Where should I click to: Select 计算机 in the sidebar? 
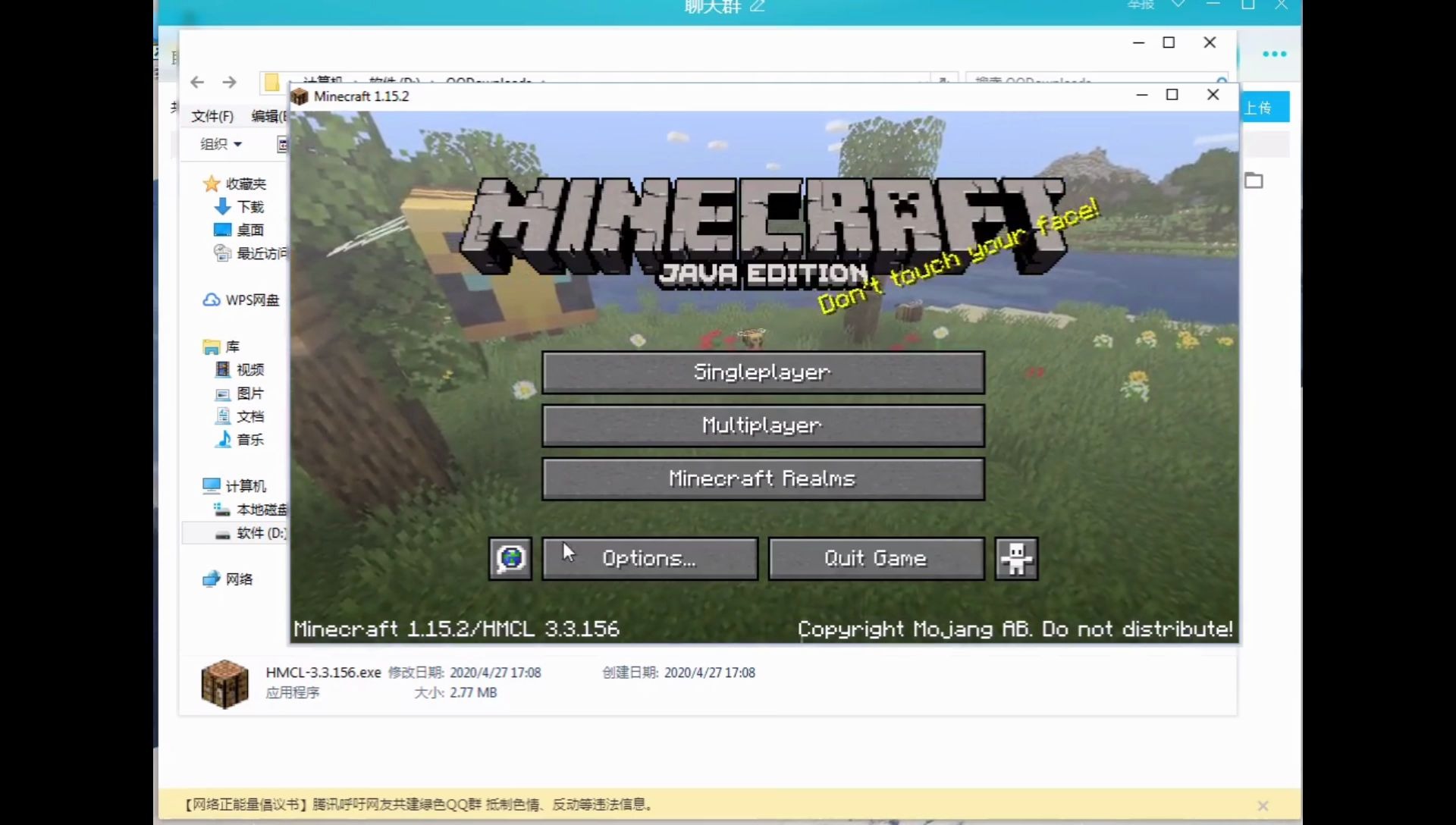(x=246, y=486)
